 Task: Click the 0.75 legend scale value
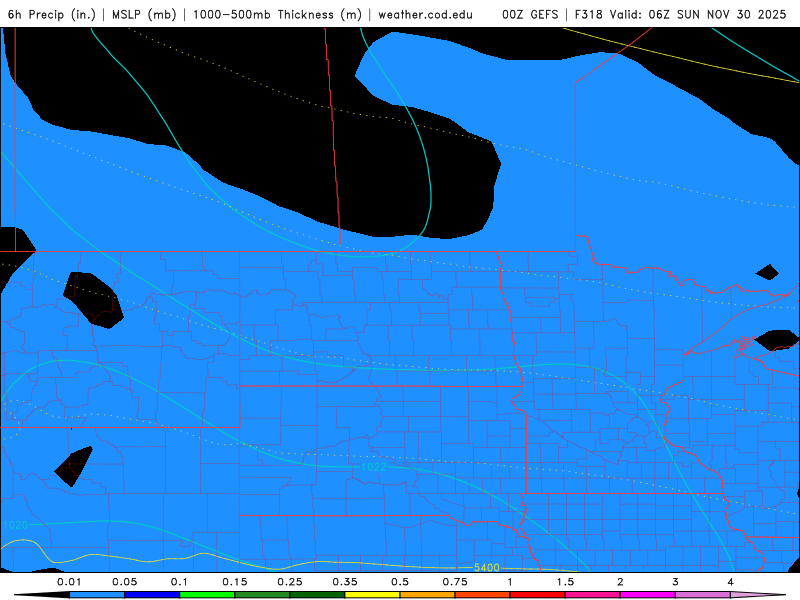coord(455,582)
